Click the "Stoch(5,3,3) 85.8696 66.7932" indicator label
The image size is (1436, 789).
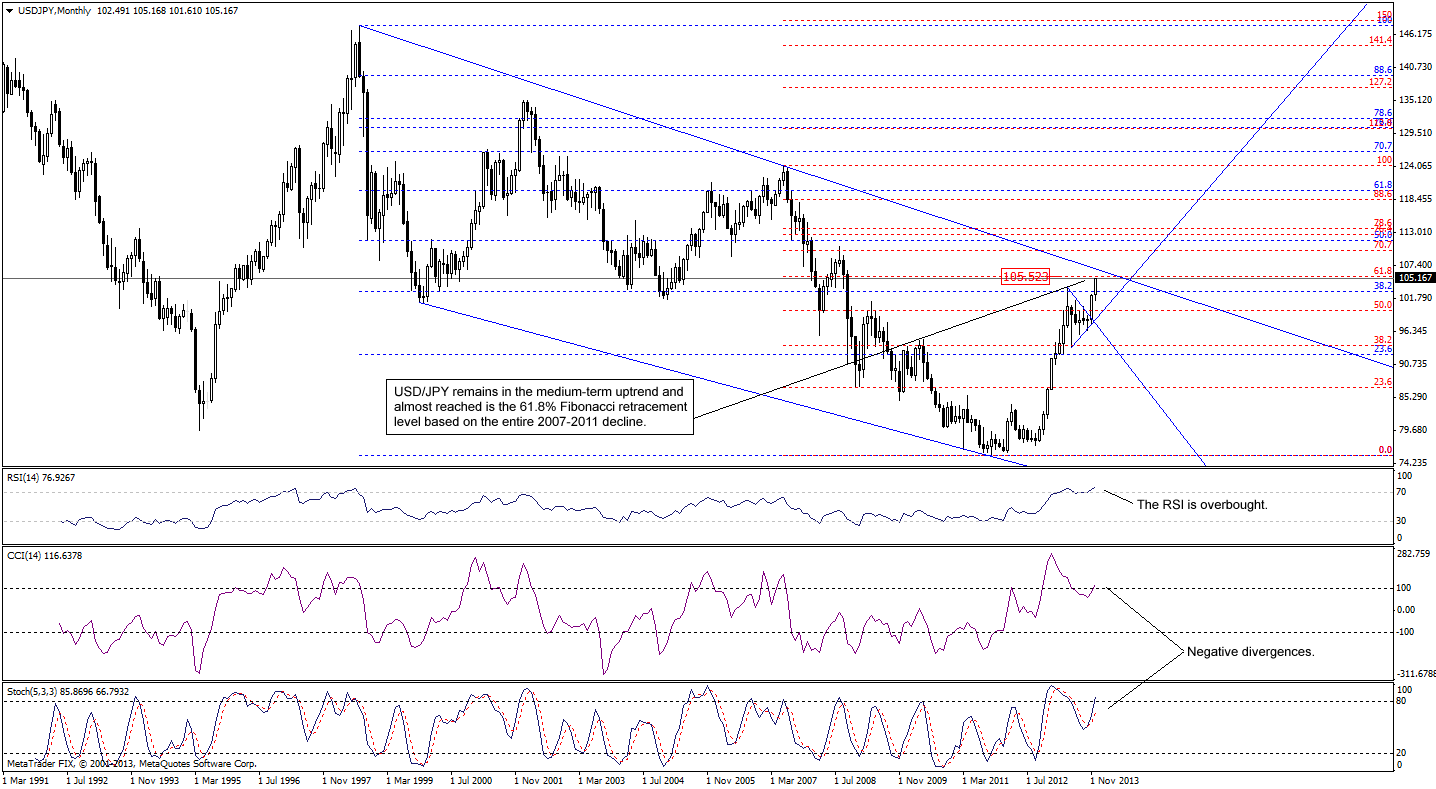(x=68, y=691)
